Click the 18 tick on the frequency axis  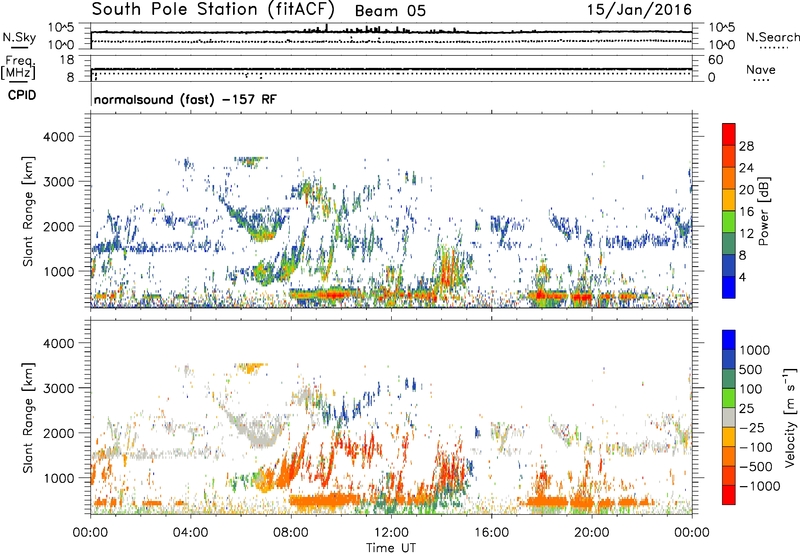pos(66,60)
